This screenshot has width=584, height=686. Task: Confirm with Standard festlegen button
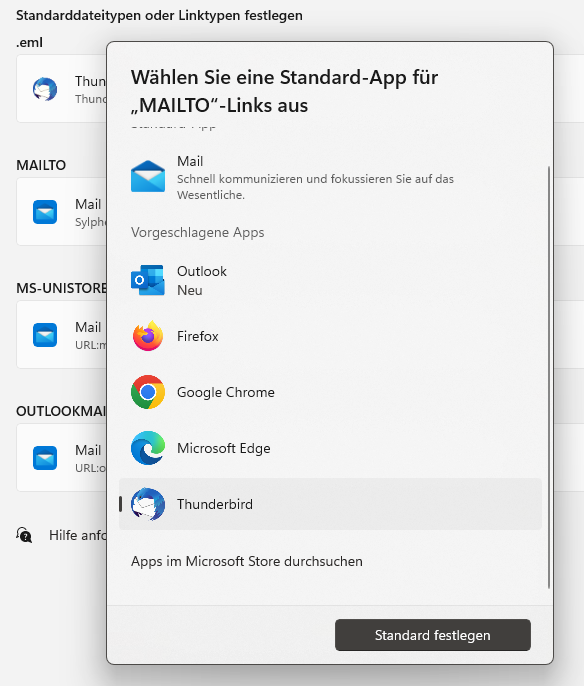pyautogui.click(x=433, y=635)
